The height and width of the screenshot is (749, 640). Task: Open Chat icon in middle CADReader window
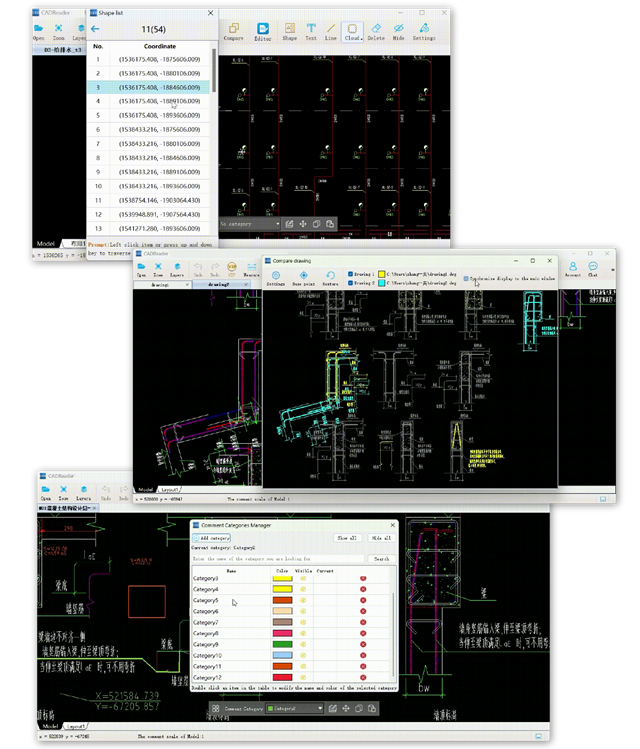click(x=593, y=269)
